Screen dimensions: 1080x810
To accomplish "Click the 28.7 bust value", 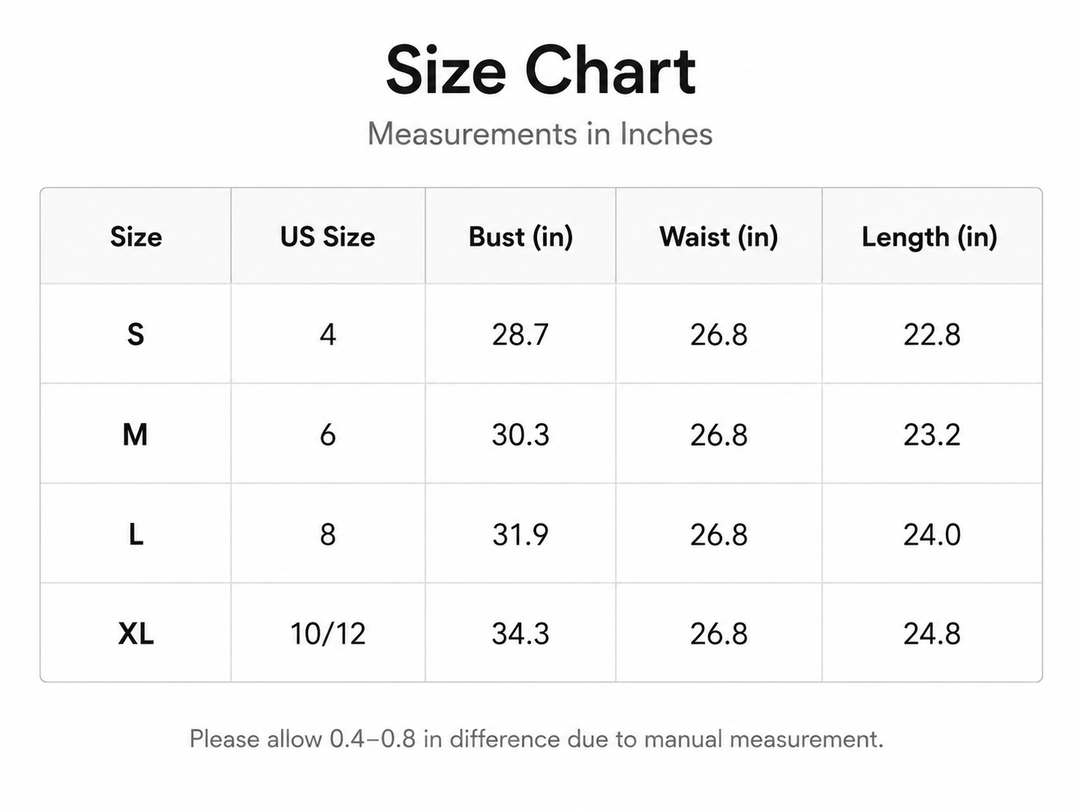I will click(x=521, y=335).
